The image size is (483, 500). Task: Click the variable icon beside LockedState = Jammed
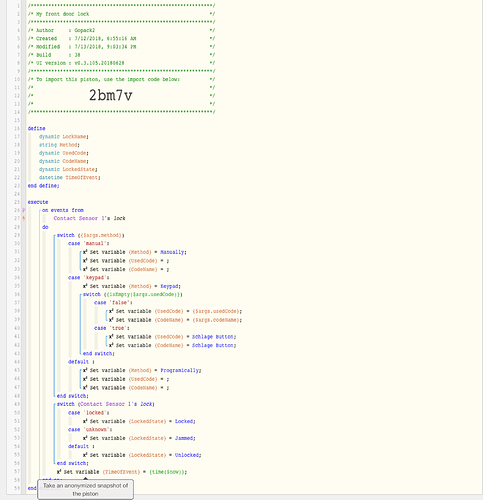coord(85,438)
